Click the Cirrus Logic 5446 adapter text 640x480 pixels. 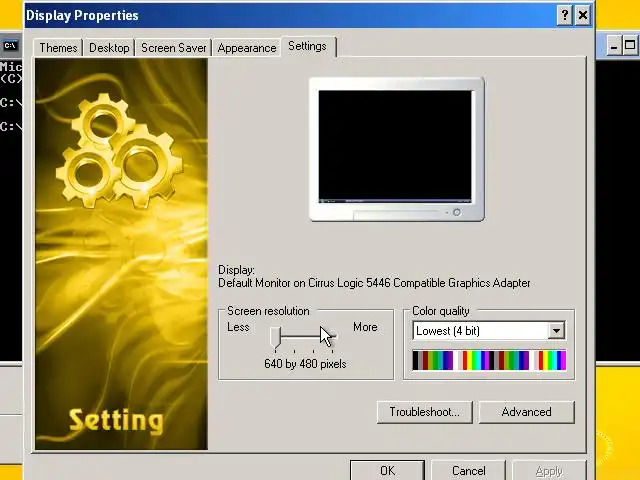coord(374,283)
